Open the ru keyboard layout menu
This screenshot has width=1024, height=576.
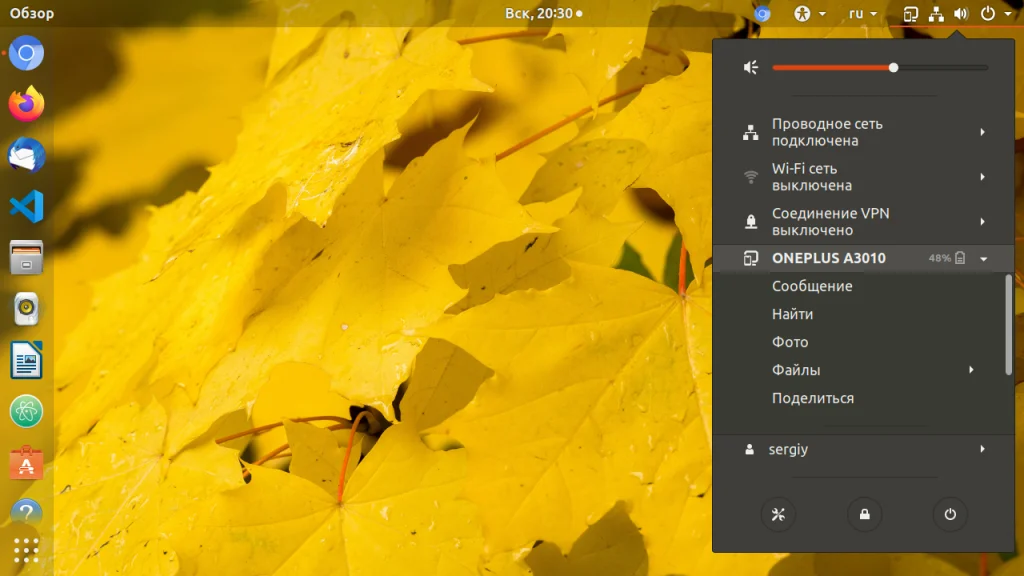(x=863, y=13)
